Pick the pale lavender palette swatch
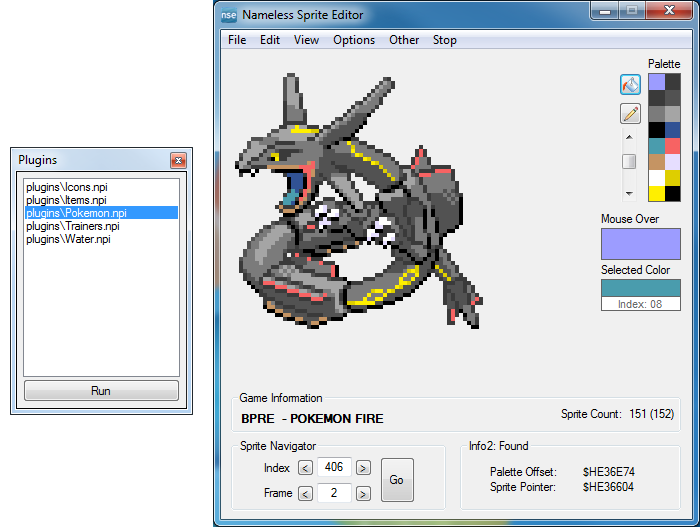The height and width of the screenshot is (527, 700). pyautogui.click(x=673, y=162)
